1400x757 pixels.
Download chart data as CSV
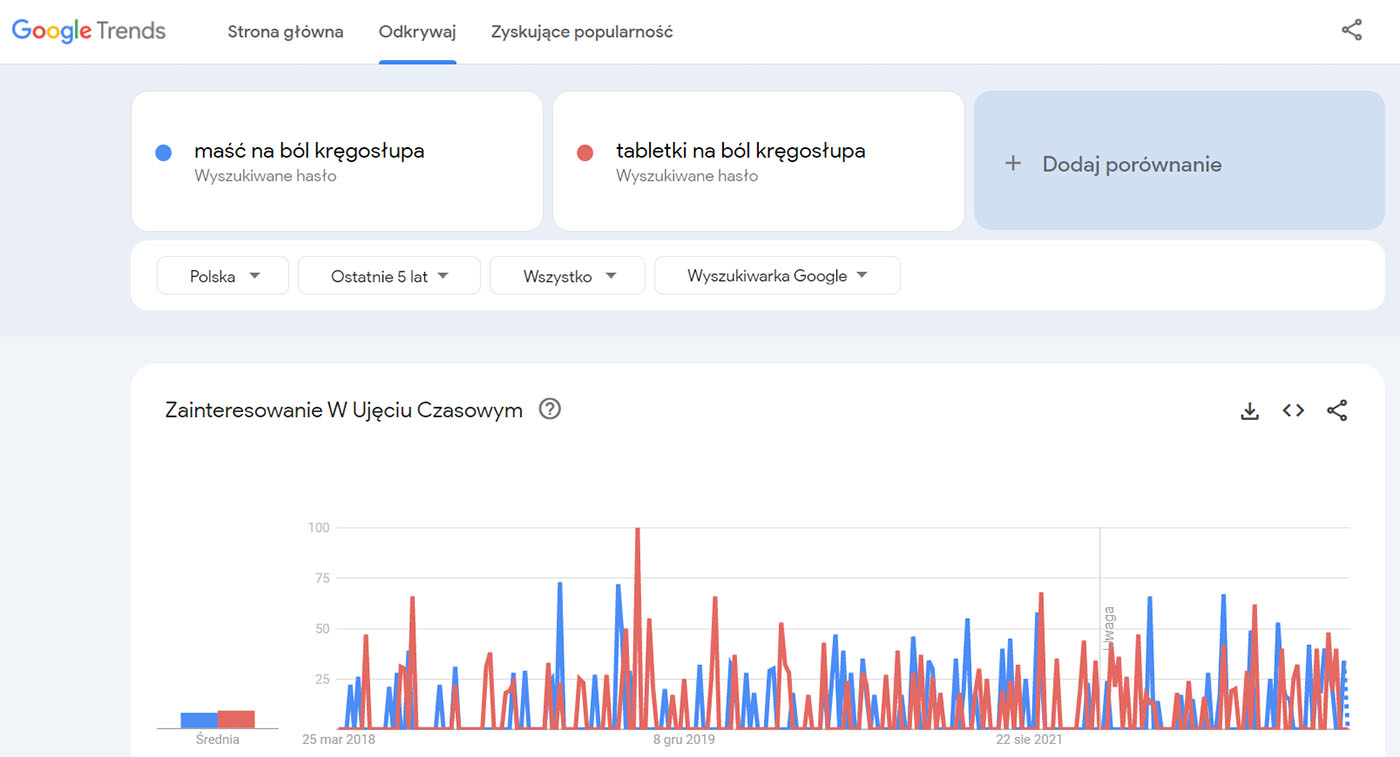(1249, 410)
